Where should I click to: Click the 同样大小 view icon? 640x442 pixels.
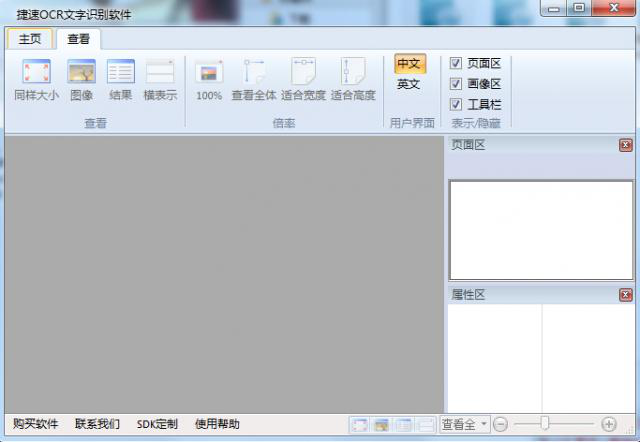[36, 80]
